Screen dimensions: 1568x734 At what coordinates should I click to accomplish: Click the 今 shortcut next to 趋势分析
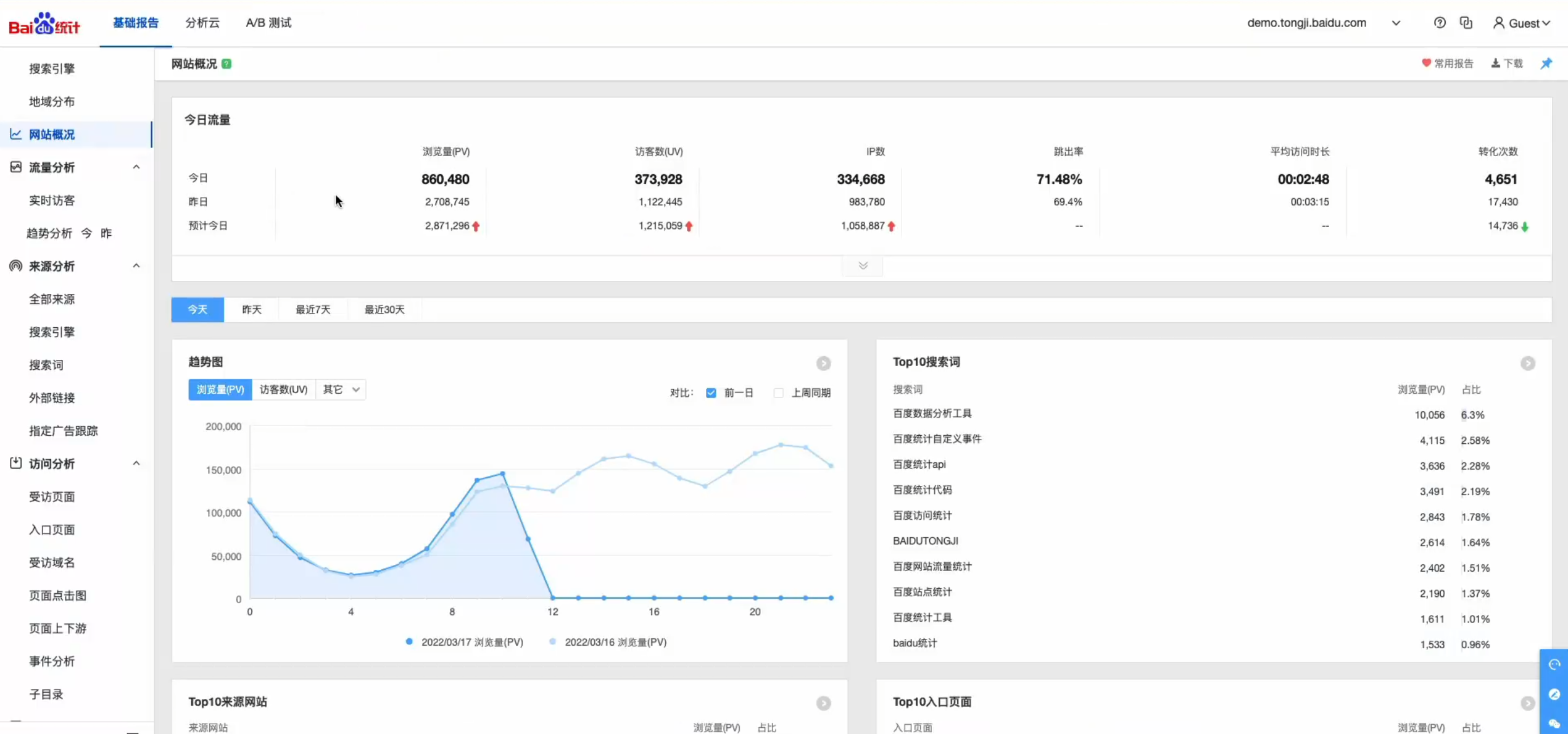pyautogui.click(x=86, y=233)
